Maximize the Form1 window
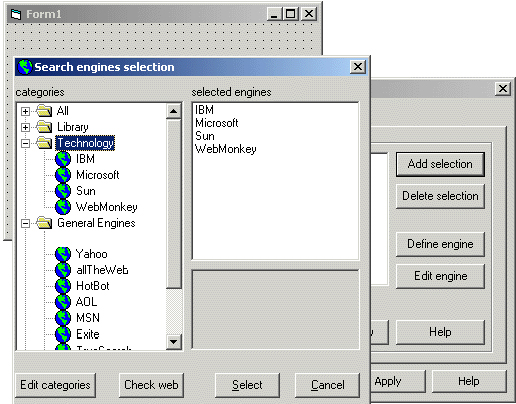516x404 pixels. pos(291,14)
